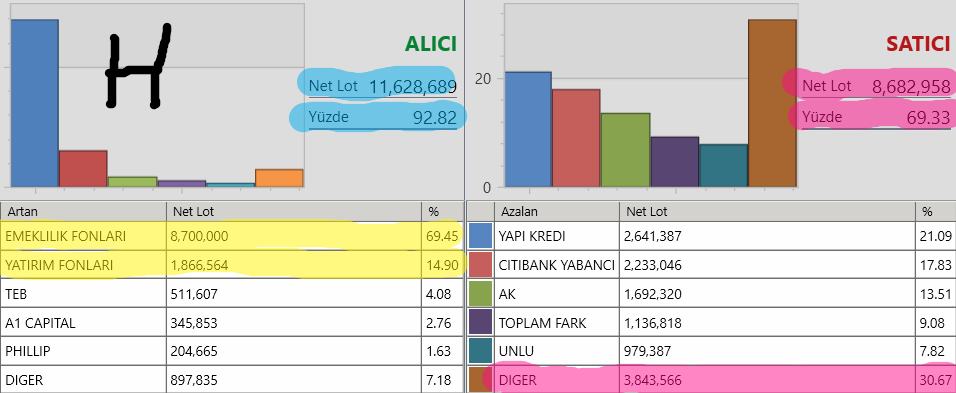Click the 979,387 net lot value

647,352
